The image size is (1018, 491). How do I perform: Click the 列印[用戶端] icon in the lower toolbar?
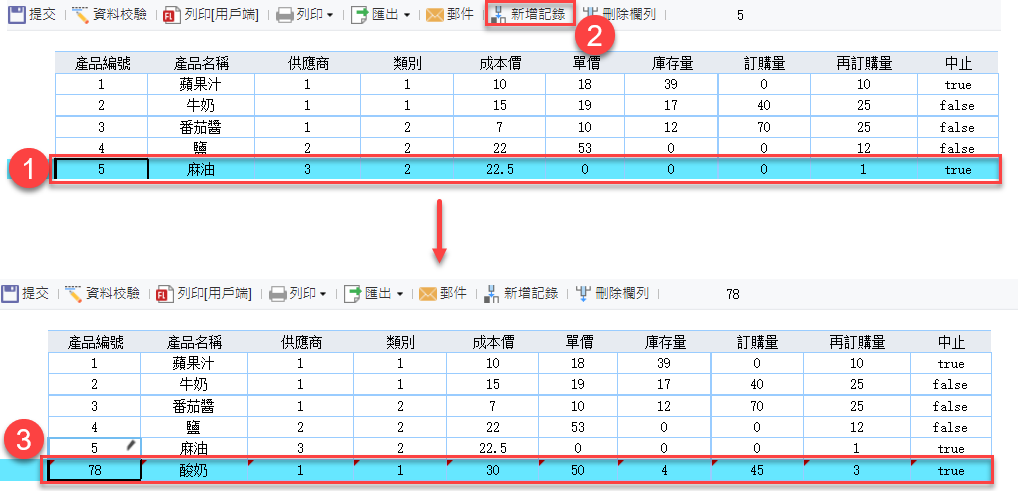(x=164, y=295)
